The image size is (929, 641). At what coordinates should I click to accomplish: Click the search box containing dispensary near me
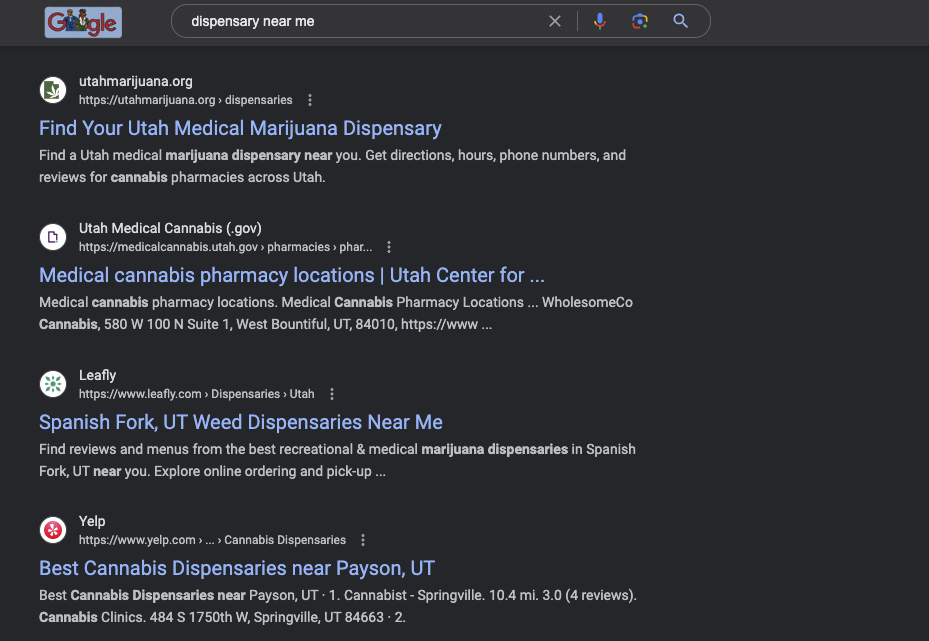361,21
